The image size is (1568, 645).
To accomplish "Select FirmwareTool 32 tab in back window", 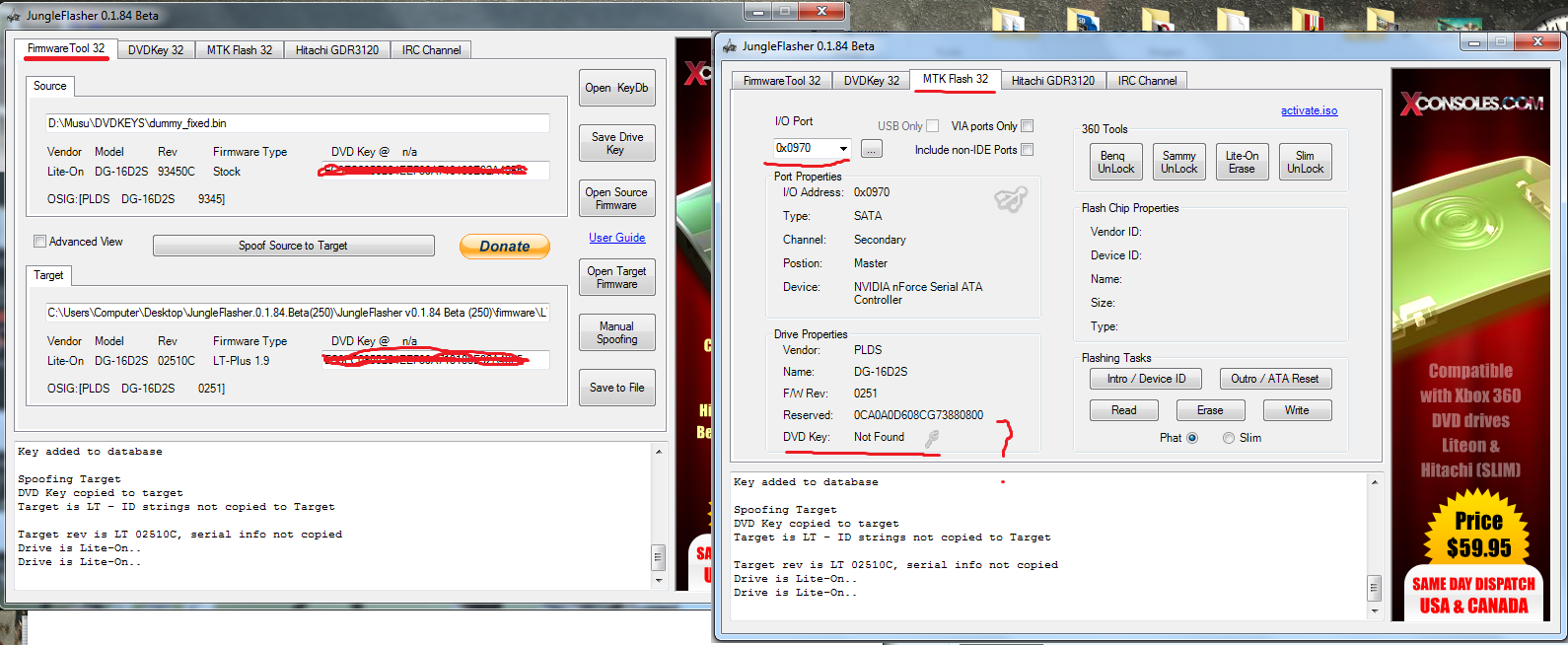I will coord(66,48).
